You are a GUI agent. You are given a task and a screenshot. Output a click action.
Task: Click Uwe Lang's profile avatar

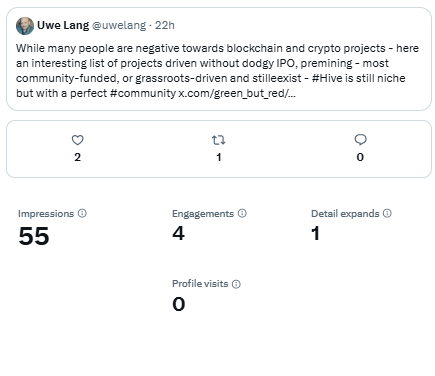[x=25, y=26]
